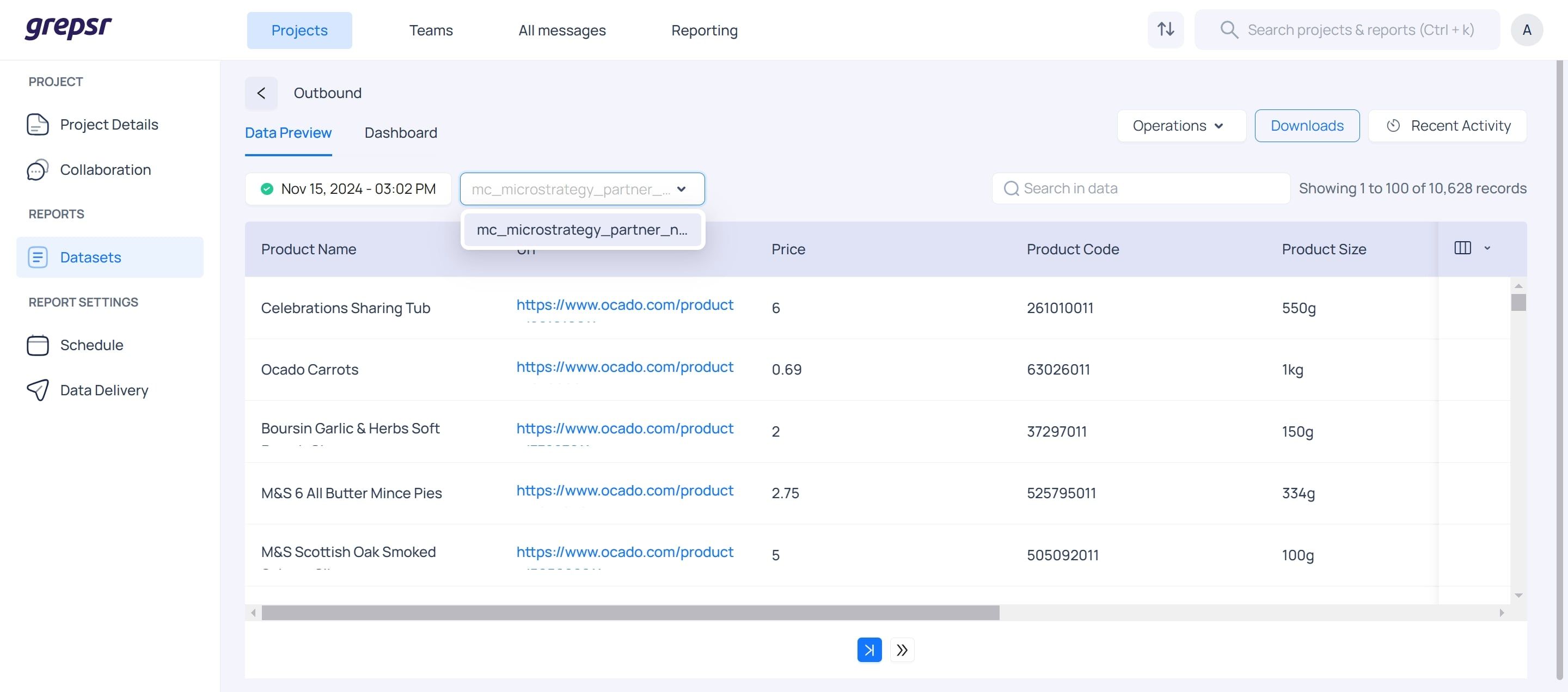1568x692 pixels.
Task: Open the Nov 15, 2024 run selector
Action: coord(348,189)
